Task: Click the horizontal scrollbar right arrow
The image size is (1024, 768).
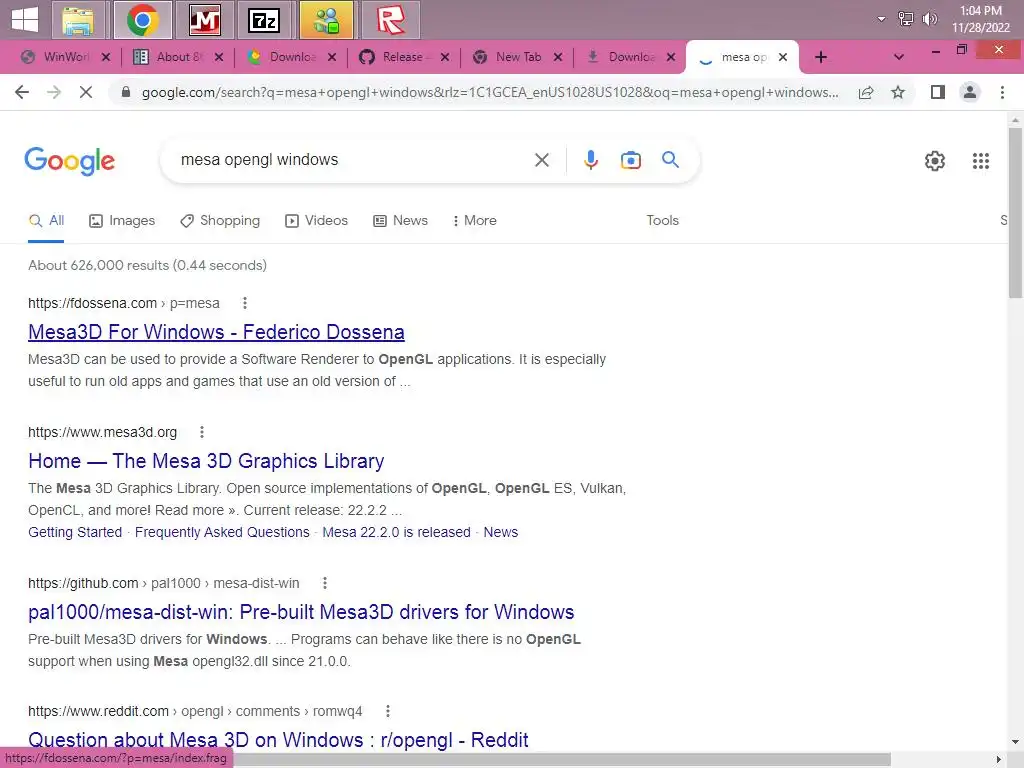Action: tap(999, 760)
